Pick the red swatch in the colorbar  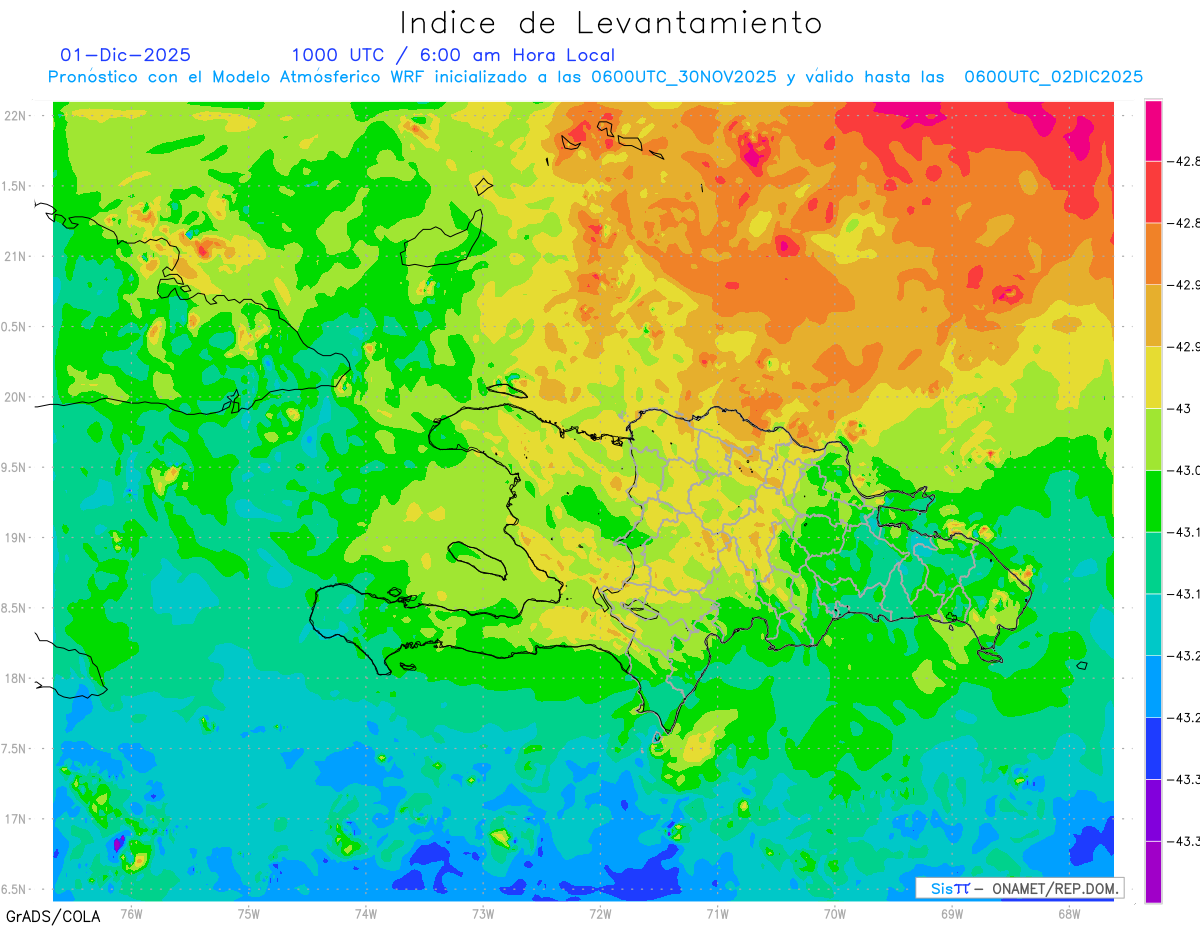pyautogui.click(x=1153, y=192)
